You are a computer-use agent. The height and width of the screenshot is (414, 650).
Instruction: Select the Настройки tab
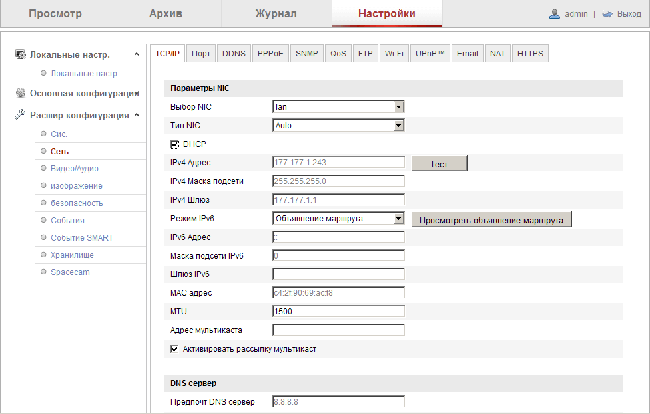(x=387, y=13)
